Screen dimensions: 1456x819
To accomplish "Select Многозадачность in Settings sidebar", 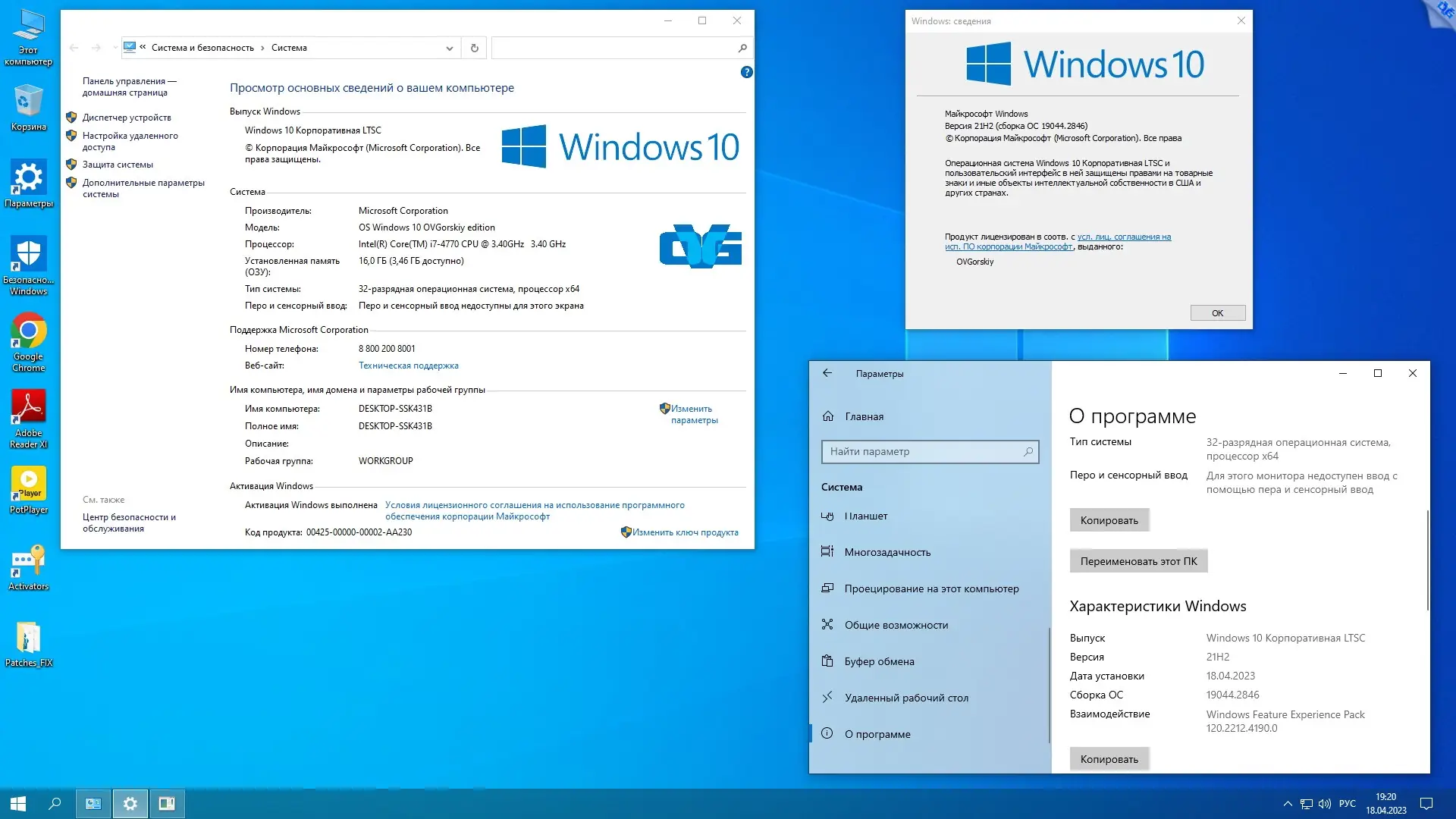I will click(887, 551).
